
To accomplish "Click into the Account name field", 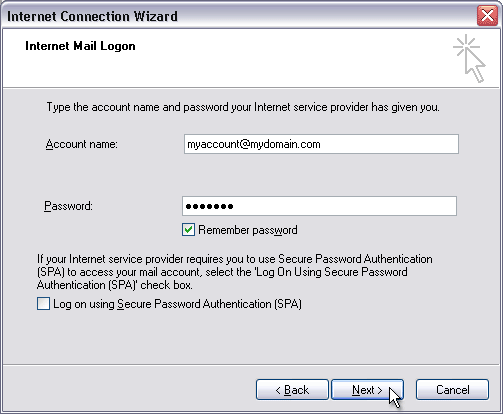I will [321, 144].
